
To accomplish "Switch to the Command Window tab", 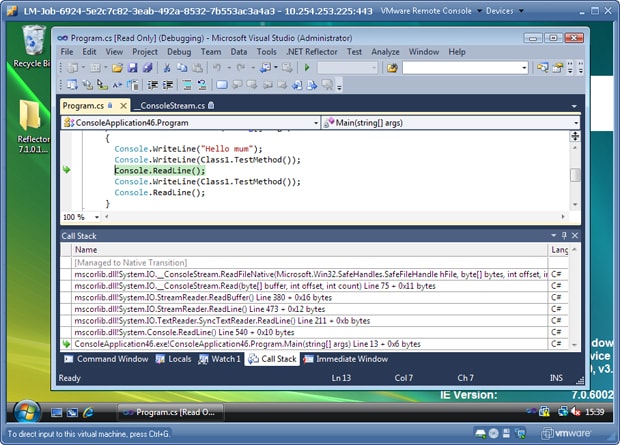I will (x=107, y=359).
